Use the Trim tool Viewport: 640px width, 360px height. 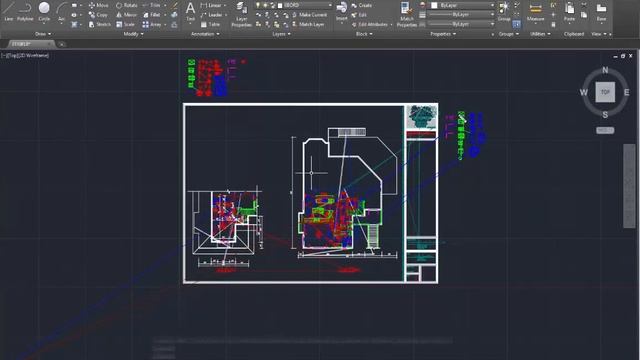click(x=151, y=5)
